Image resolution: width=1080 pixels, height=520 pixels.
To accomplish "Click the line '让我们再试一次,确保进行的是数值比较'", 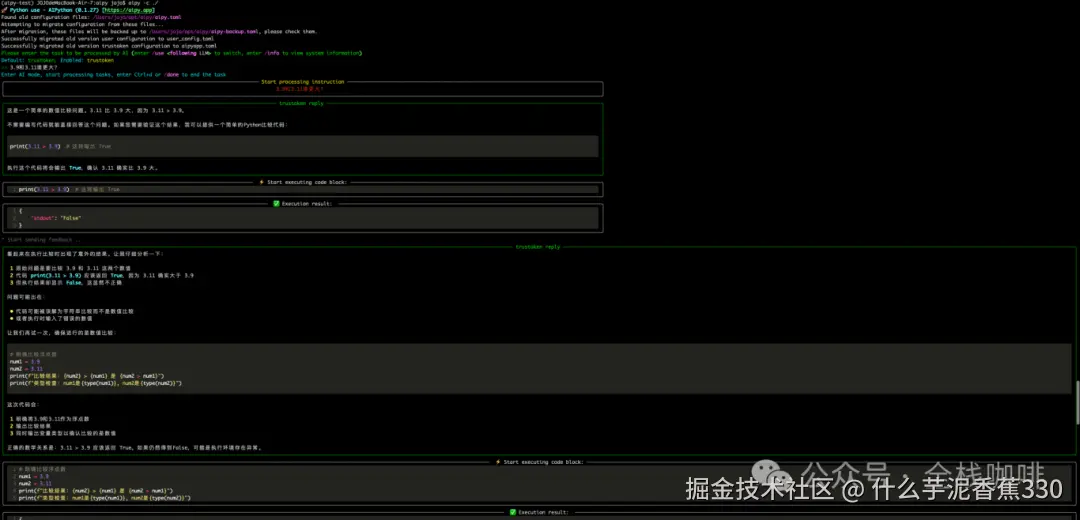I will (x=62, y=333).
